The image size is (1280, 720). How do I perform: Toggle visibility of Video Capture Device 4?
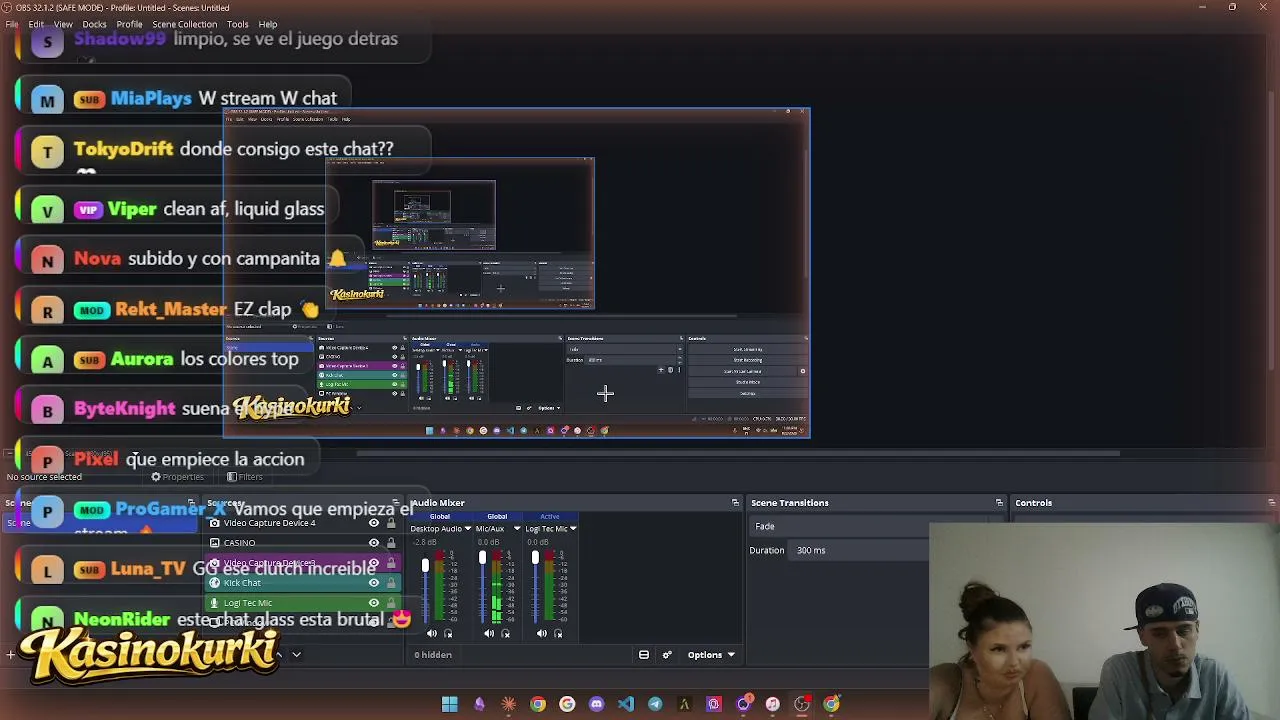point(374,523)
